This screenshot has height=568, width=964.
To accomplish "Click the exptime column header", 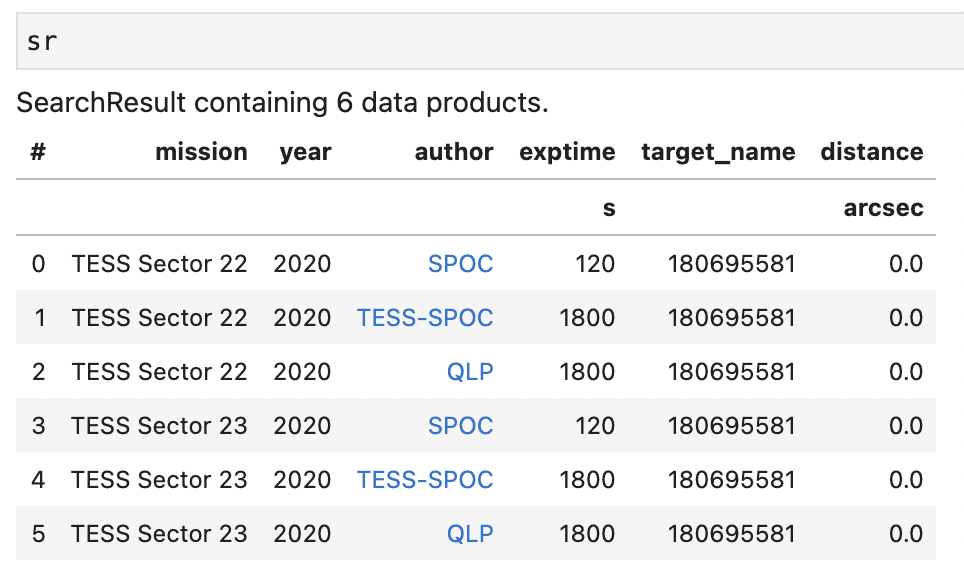I will pyautogui.click(x=567, y=152).
